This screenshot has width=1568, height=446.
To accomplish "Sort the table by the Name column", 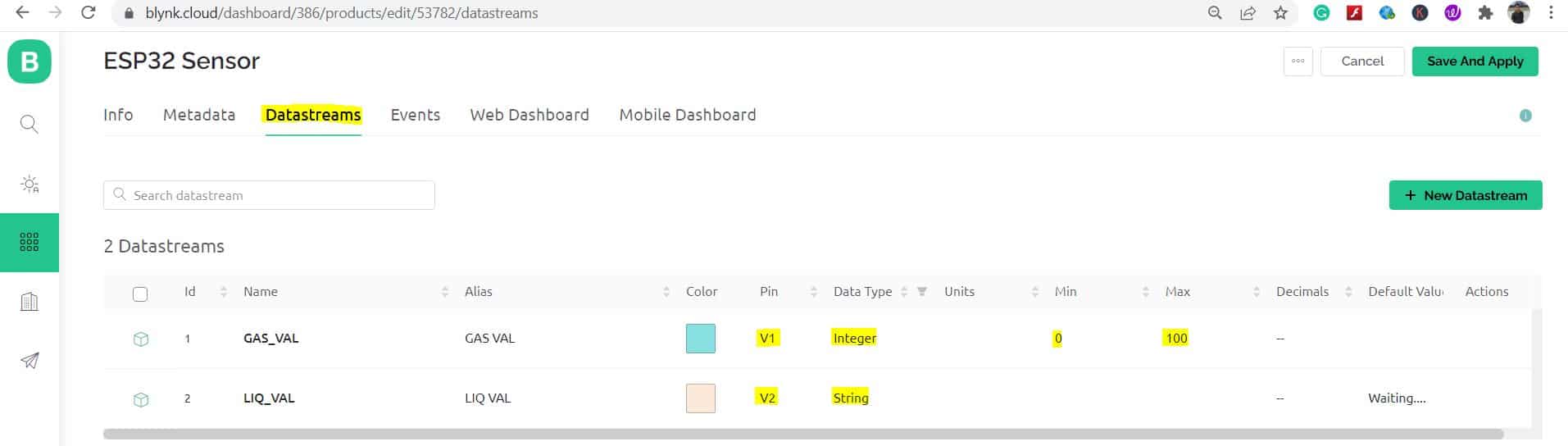I will pos(445,292).
